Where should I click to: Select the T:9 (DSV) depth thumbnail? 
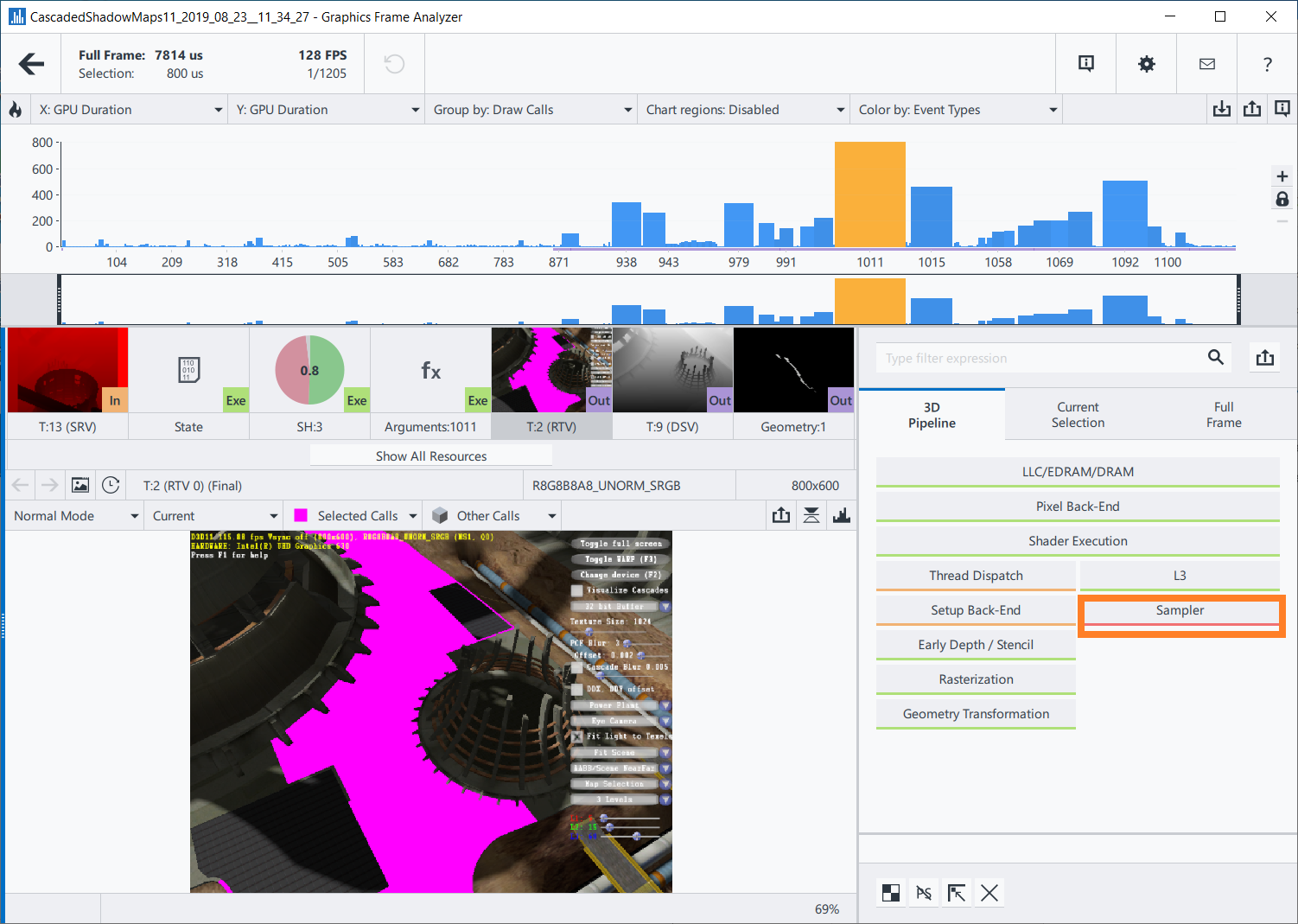[x=672, y=382]
